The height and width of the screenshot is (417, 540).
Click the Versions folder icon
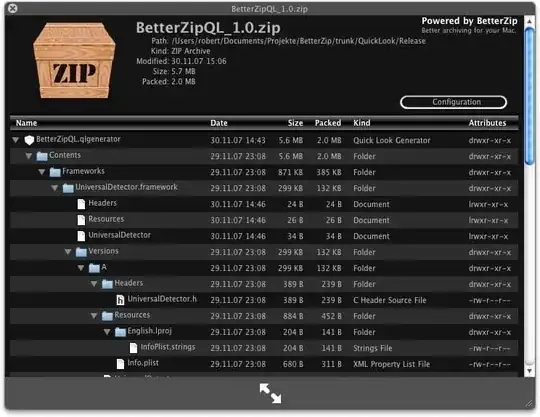81,252
